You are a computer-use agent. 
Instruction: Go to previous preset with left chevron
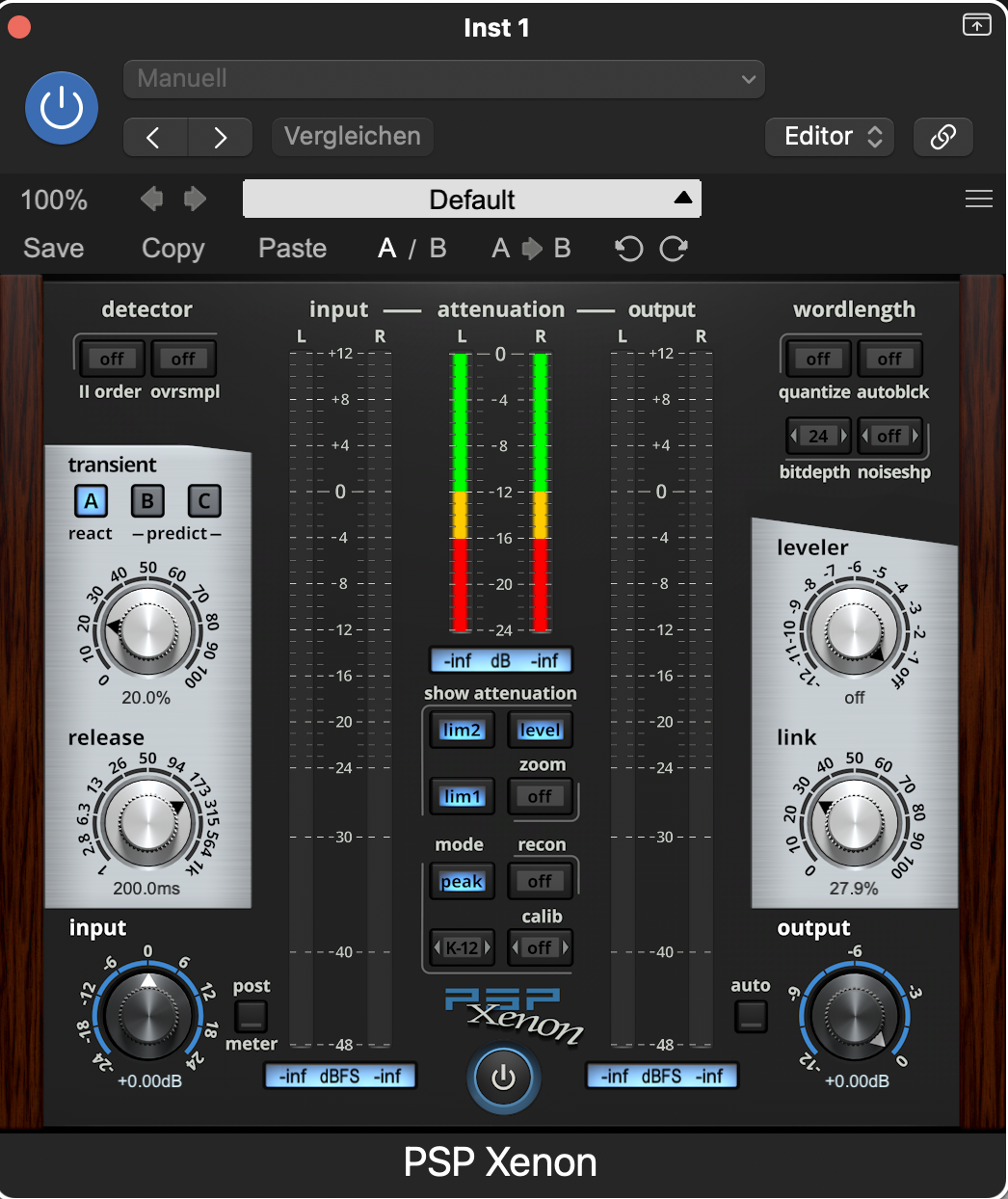(155, 137)
